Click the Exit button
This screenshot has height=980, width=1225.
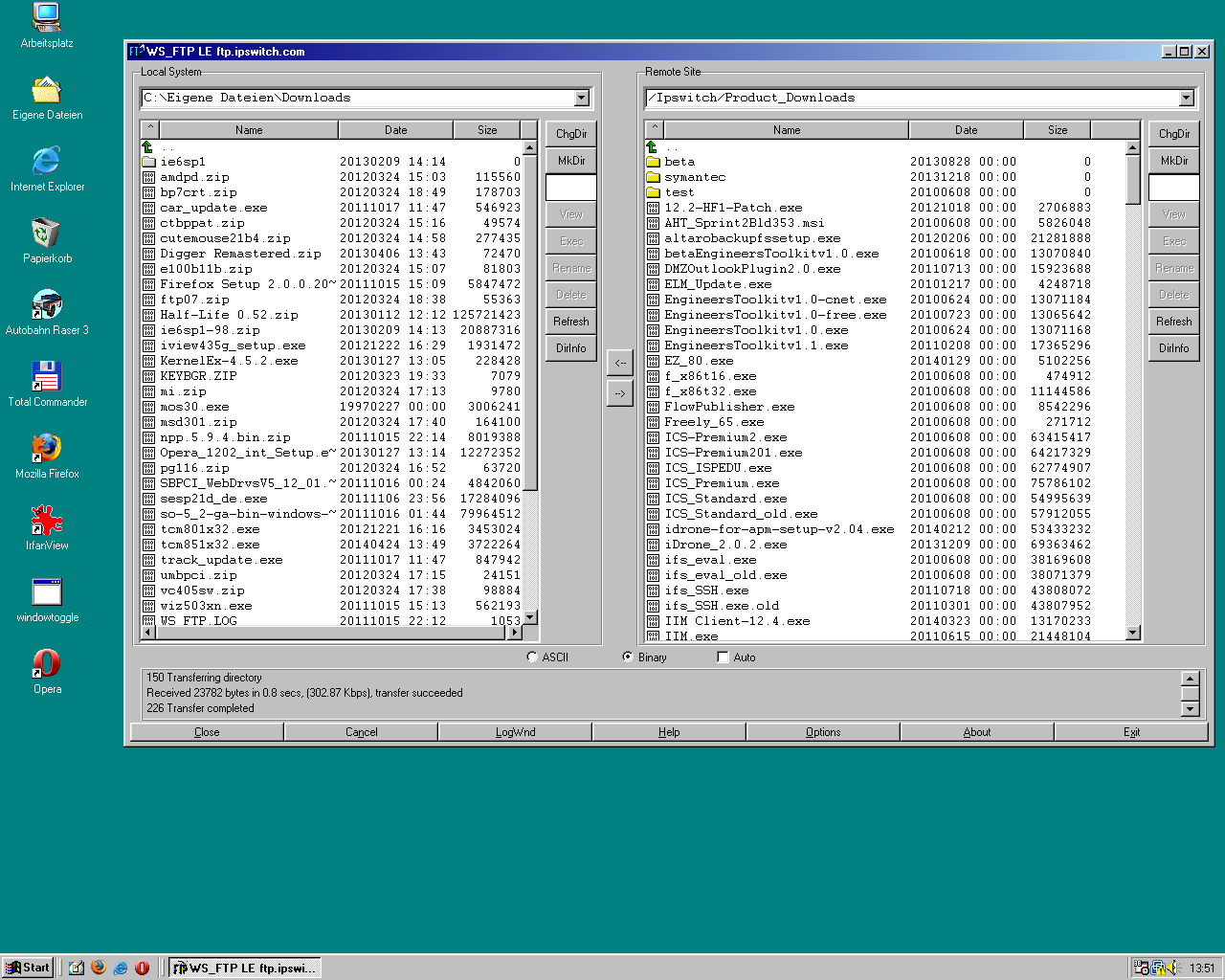(1131, 732)
